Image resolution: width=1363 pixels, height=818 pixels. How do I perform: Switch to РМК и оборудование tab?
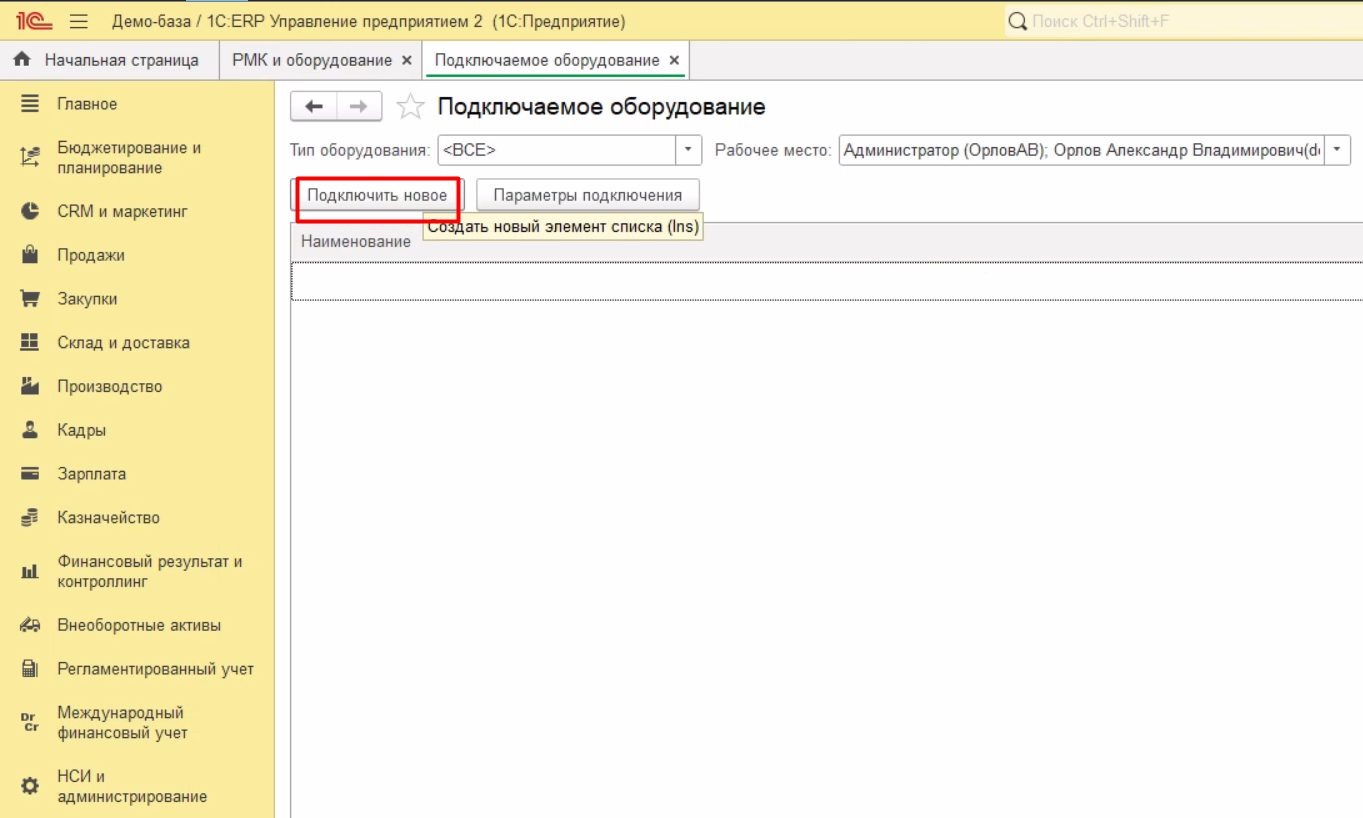pos(312,60)
